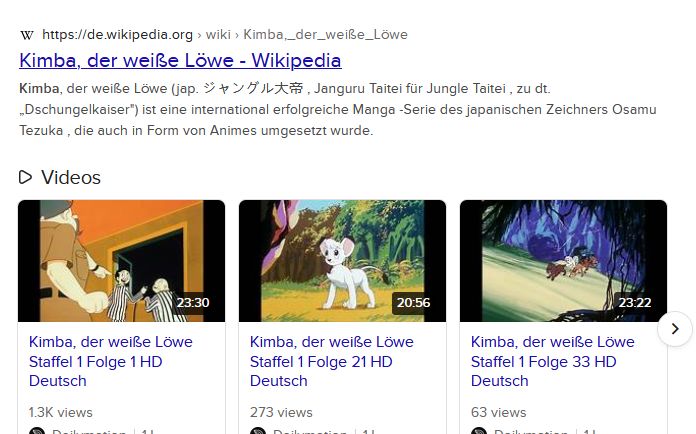Show next videos with carousel arrow
The height and width of the screenshot is (434, 696).
click(675, 329)
